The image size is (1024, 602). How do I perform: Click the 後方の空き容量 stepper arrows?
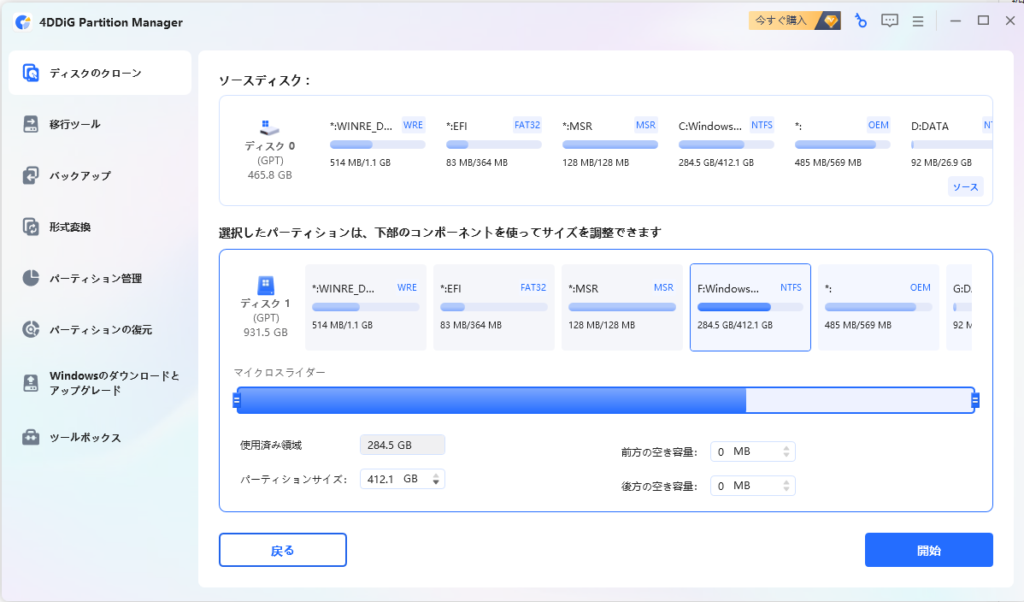click(x=786, y=486)
